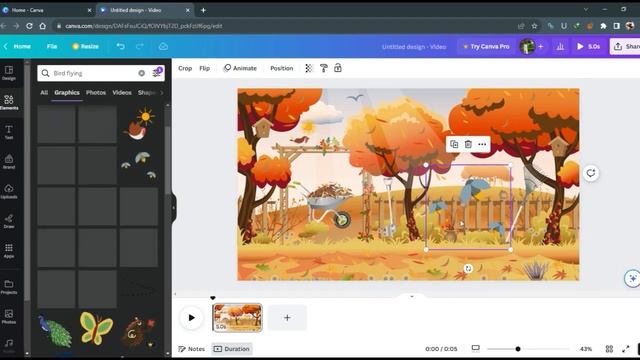Viewport: 640px width, 360px height.
Task: Open the Animate panel
Action: [x=240, y=68]
